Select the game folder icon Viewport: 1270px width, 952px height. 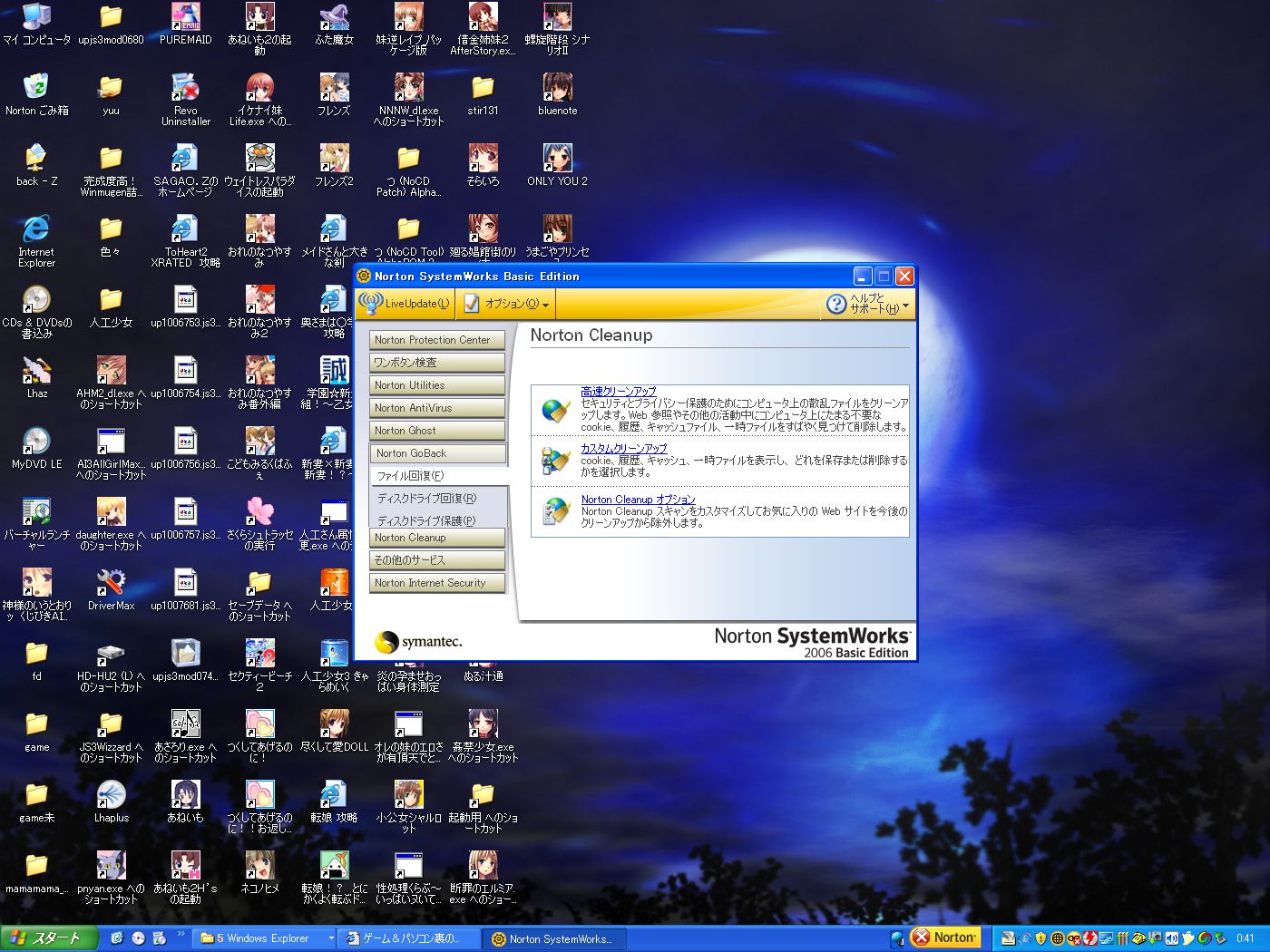click(x=36, y=731)
